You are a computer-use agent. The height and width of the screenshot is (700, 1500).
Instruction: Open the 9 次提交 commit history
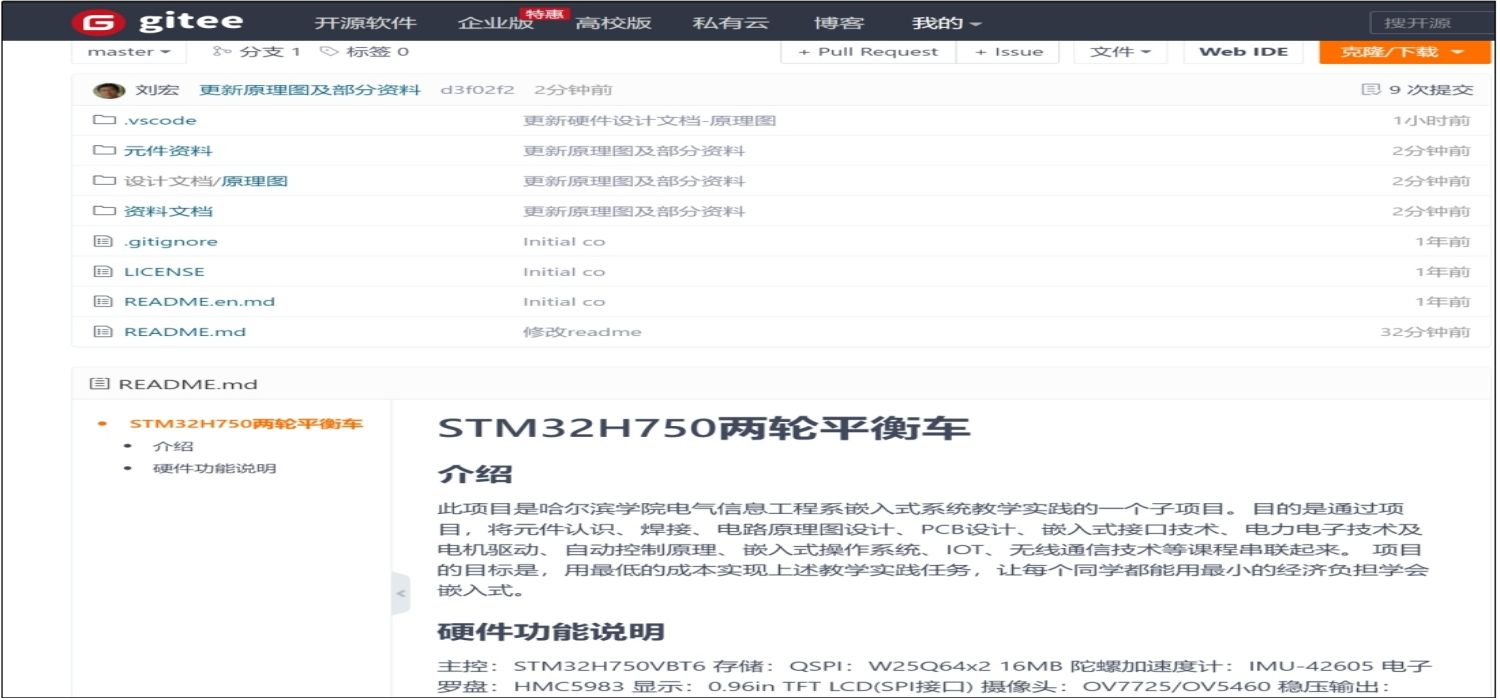click(x=1418, y=90)
